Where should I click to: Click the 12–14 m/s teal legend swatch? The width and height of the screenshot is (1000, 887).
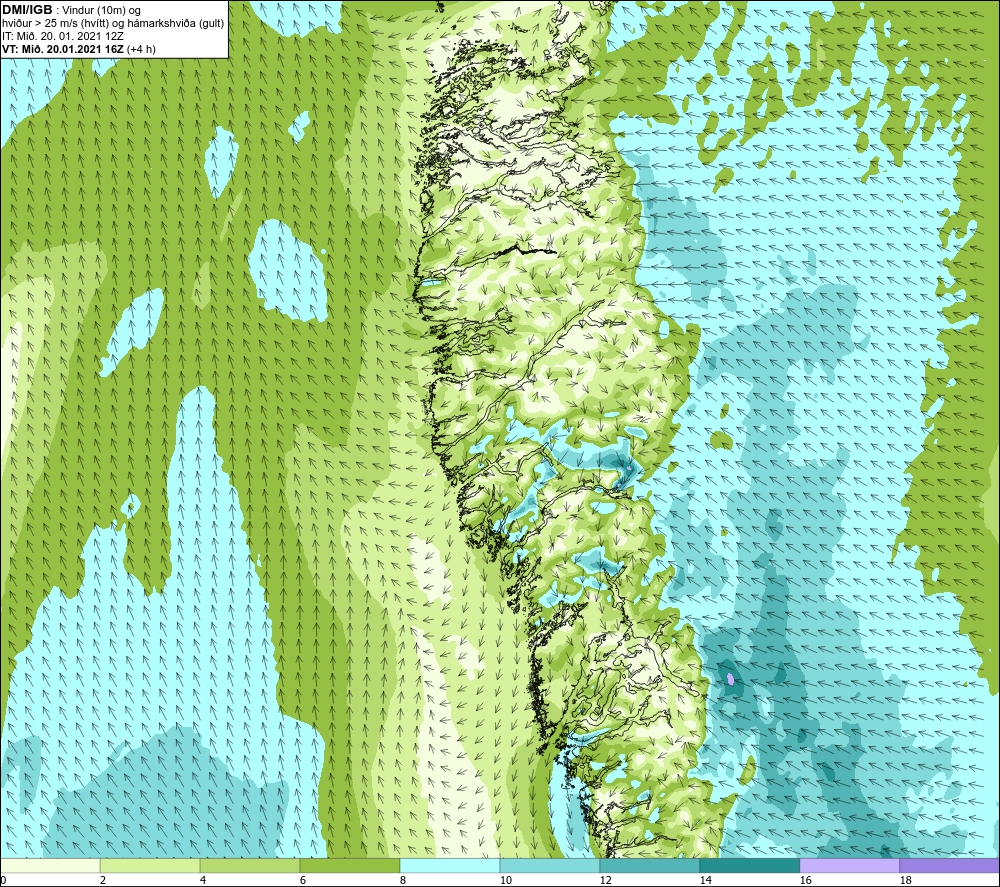(649, 865)
